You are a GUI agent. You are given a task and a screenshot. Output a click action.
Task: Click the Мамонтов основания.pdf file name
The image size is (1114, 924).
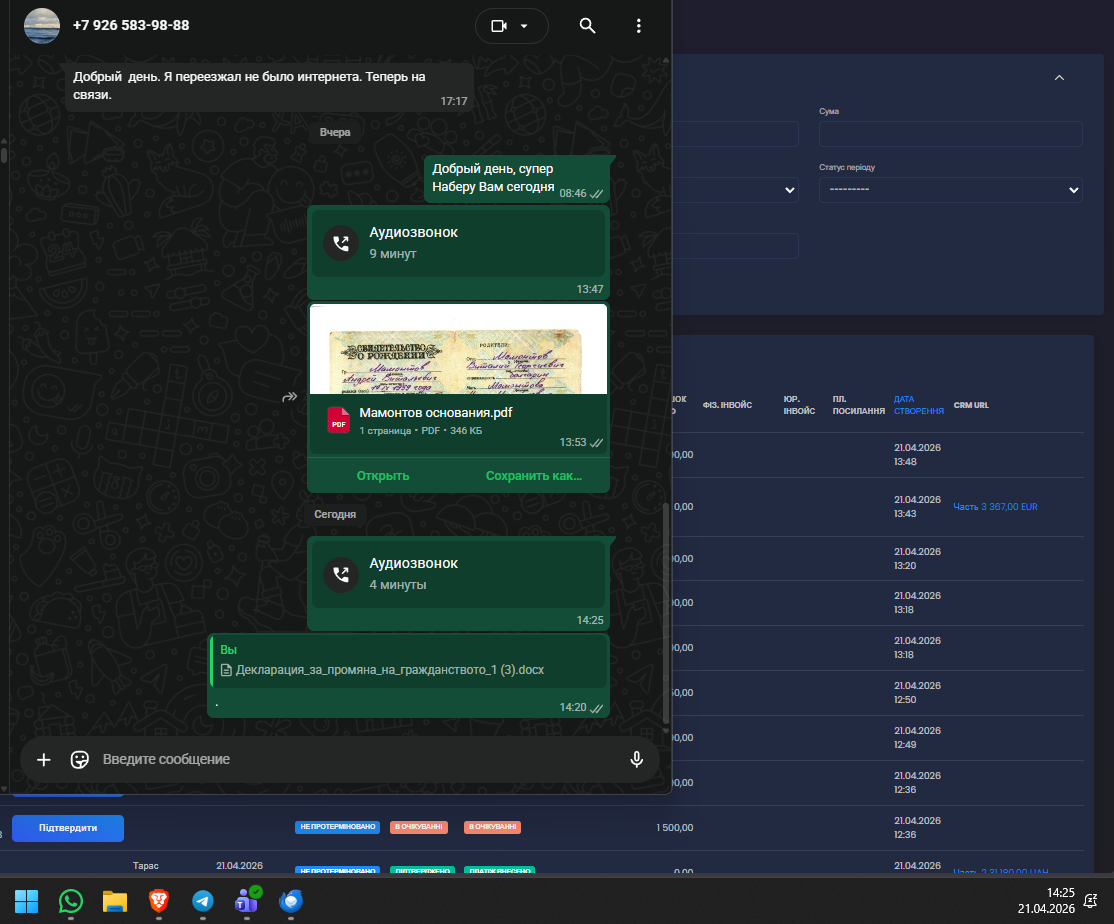tap(436, 413)
